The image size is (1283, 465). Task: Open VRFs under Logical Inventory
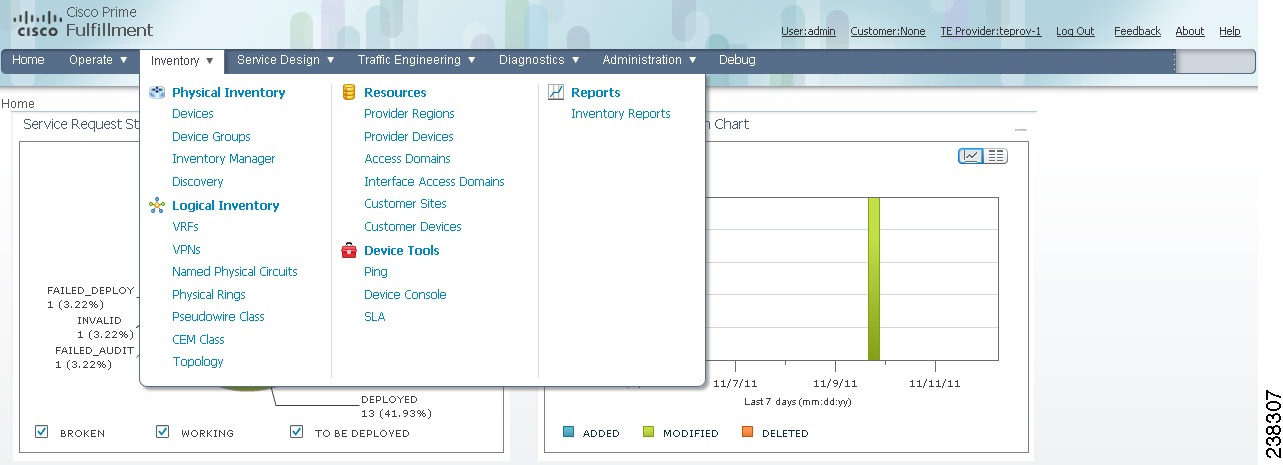[185, 227]
